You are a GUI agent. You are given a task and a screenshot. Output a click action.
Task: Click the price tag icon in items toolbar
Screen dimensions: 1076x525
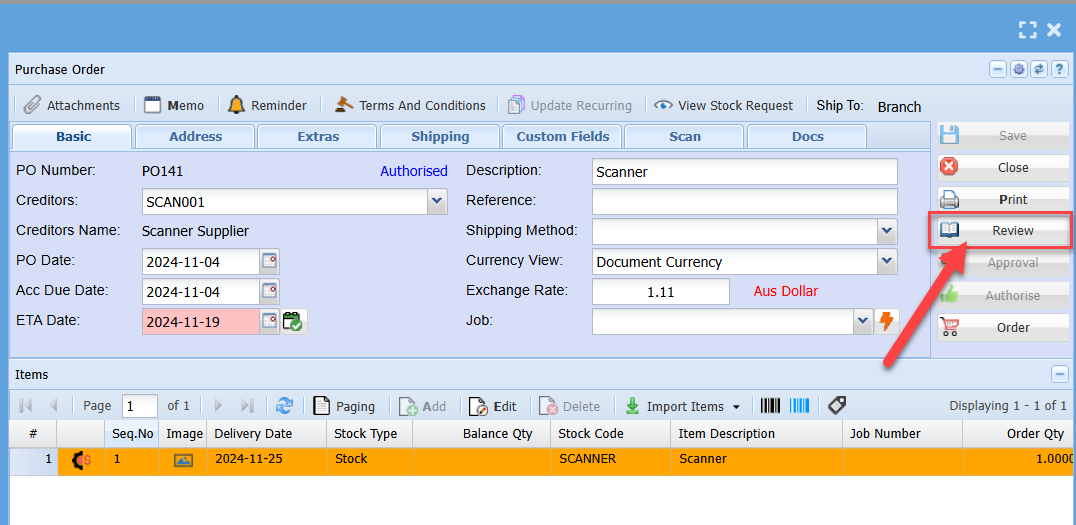tap(837, 406)
